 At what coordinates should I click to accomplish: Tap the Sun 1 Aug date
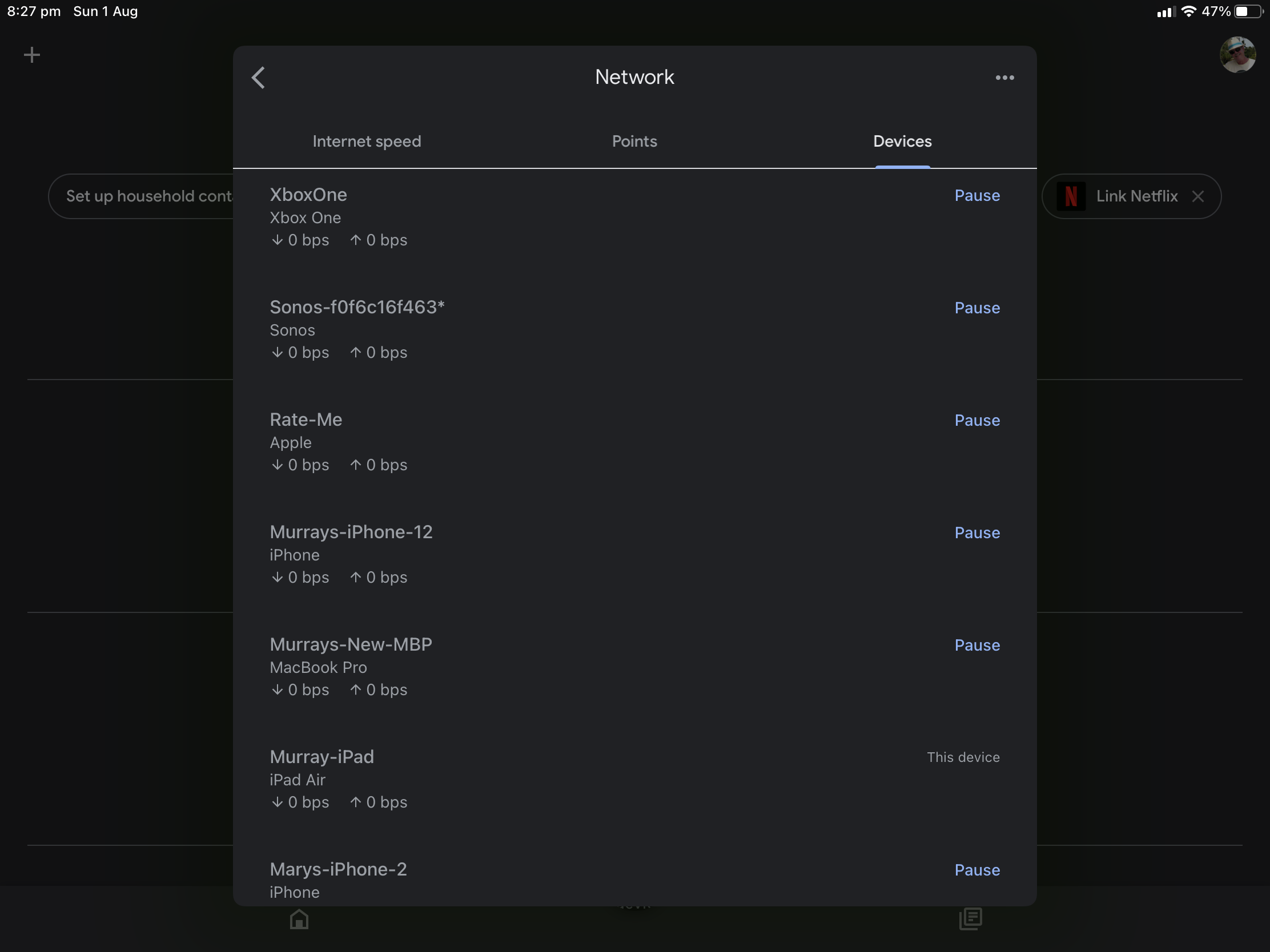click(106, 11)
